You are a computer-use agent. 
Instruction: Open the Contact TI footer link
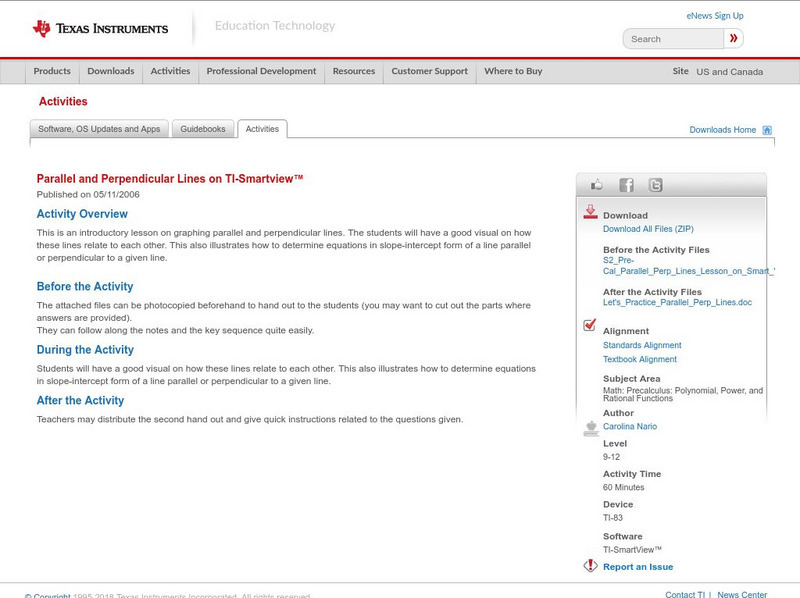(685, 594)
